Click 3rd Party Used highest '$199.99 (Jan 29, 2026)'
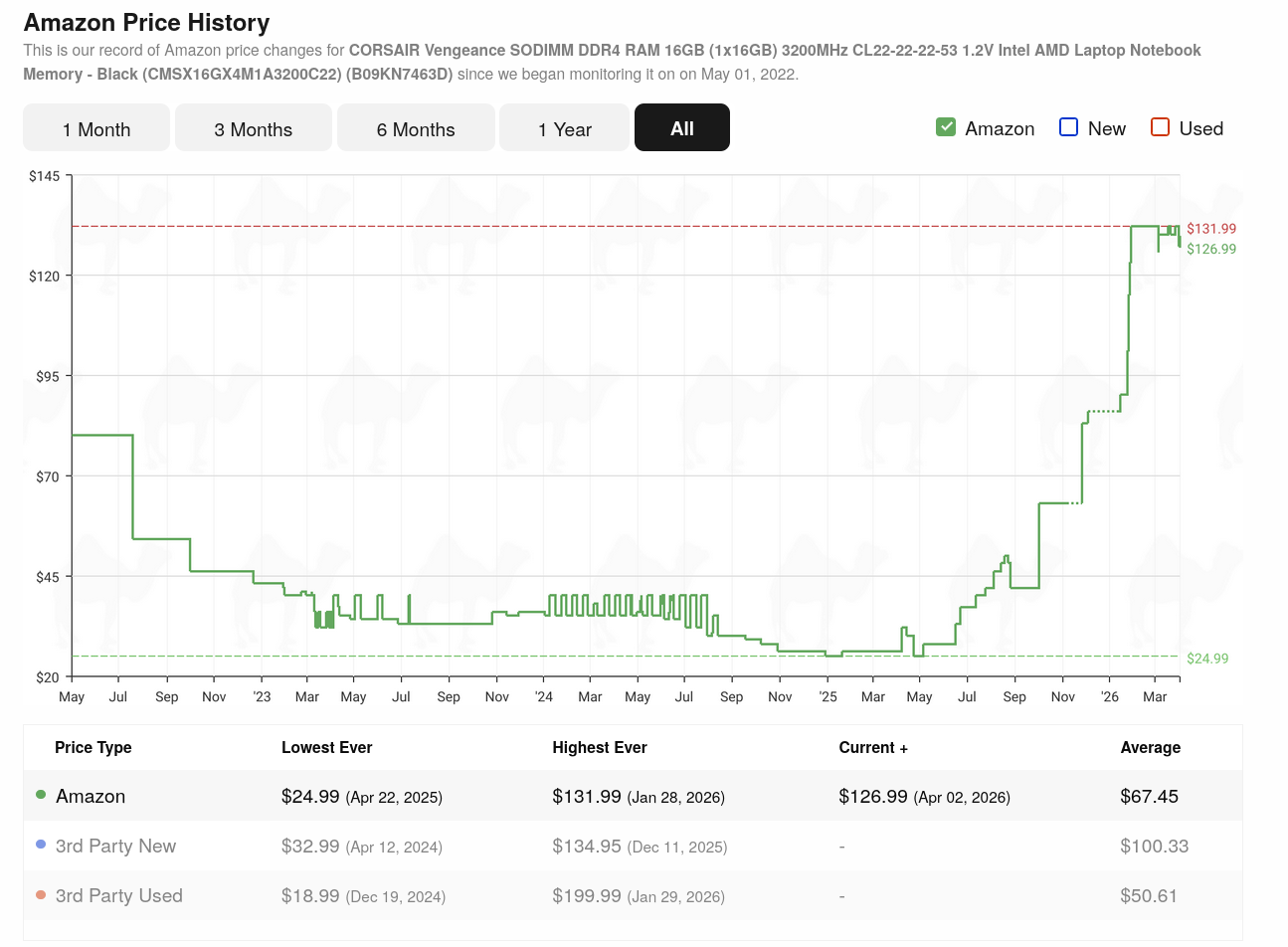 point(639,896)
